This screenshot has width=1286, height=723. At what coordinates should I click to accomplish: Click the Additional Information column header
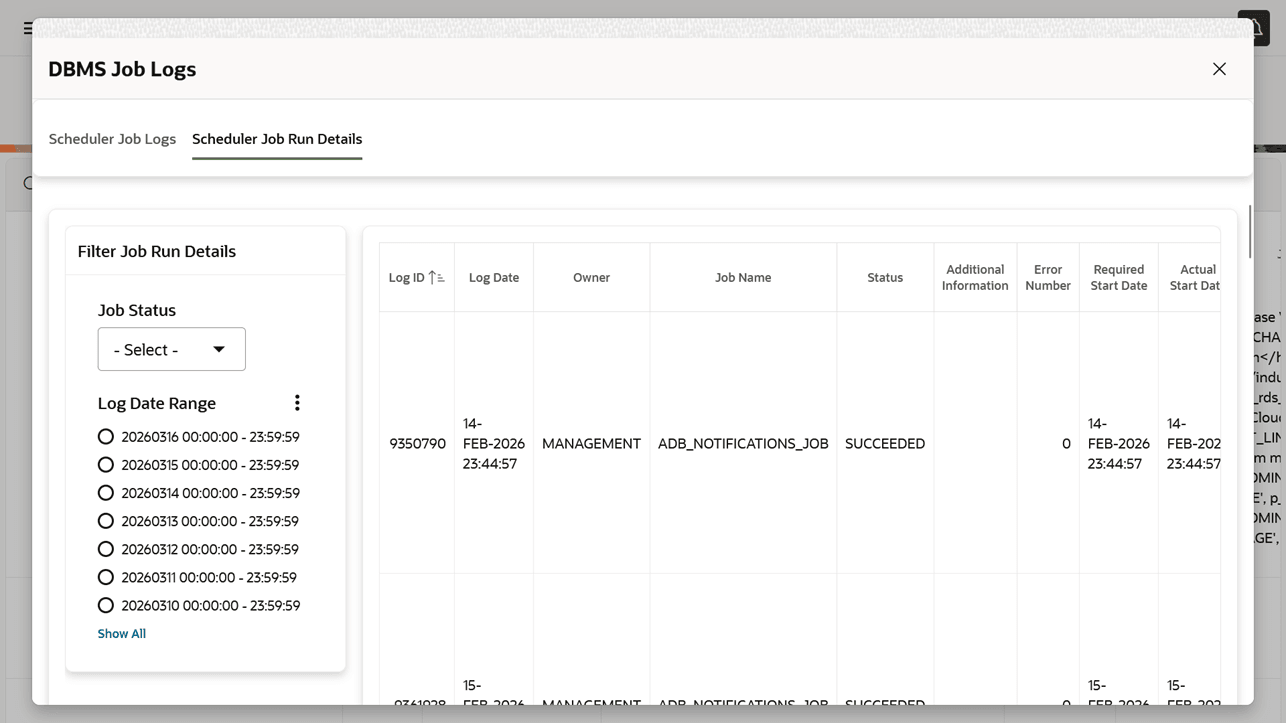point(975,277)
